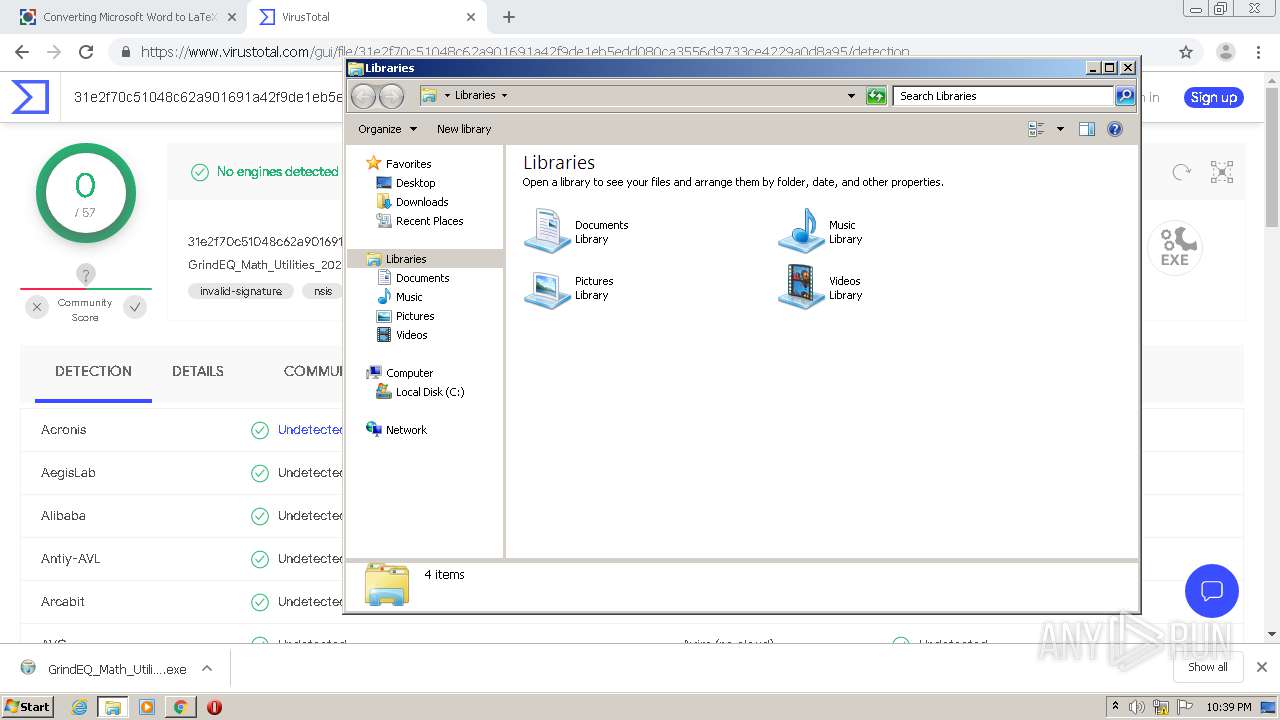Select Videos in navigation pane tree

click(x=411, y=335)
